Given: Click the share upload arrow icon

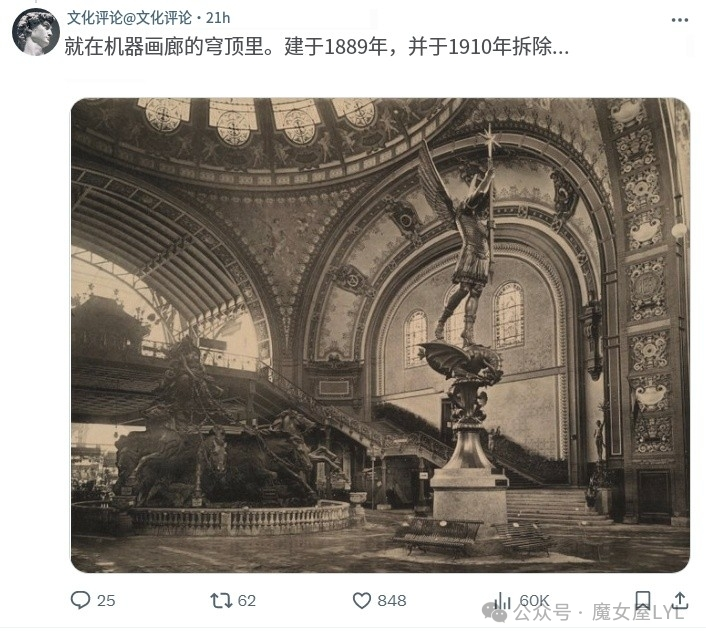Looking at the screenshot, I should (680, 600).
